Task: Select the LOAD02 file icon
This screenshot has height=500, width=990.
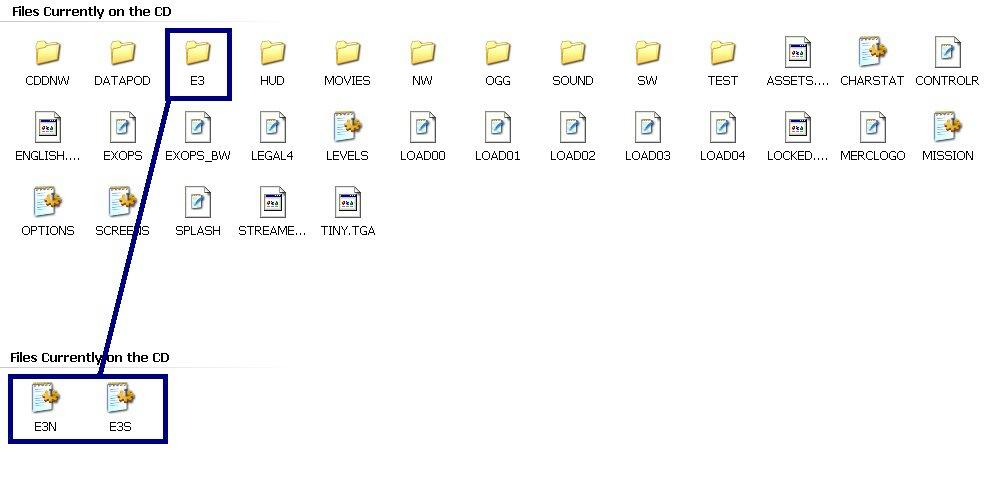Action: coord(573,127)
